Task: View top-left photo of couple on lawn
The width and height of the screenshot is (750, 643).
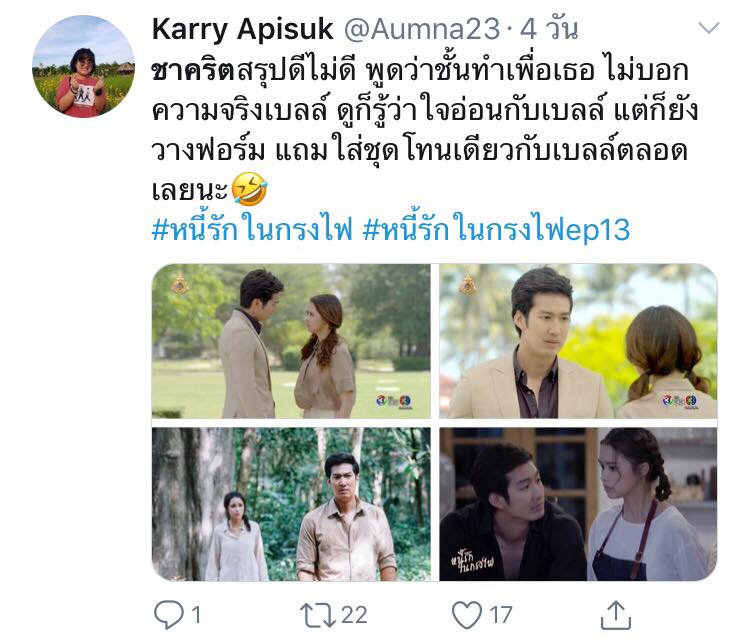Action: [x=291, y=341]
